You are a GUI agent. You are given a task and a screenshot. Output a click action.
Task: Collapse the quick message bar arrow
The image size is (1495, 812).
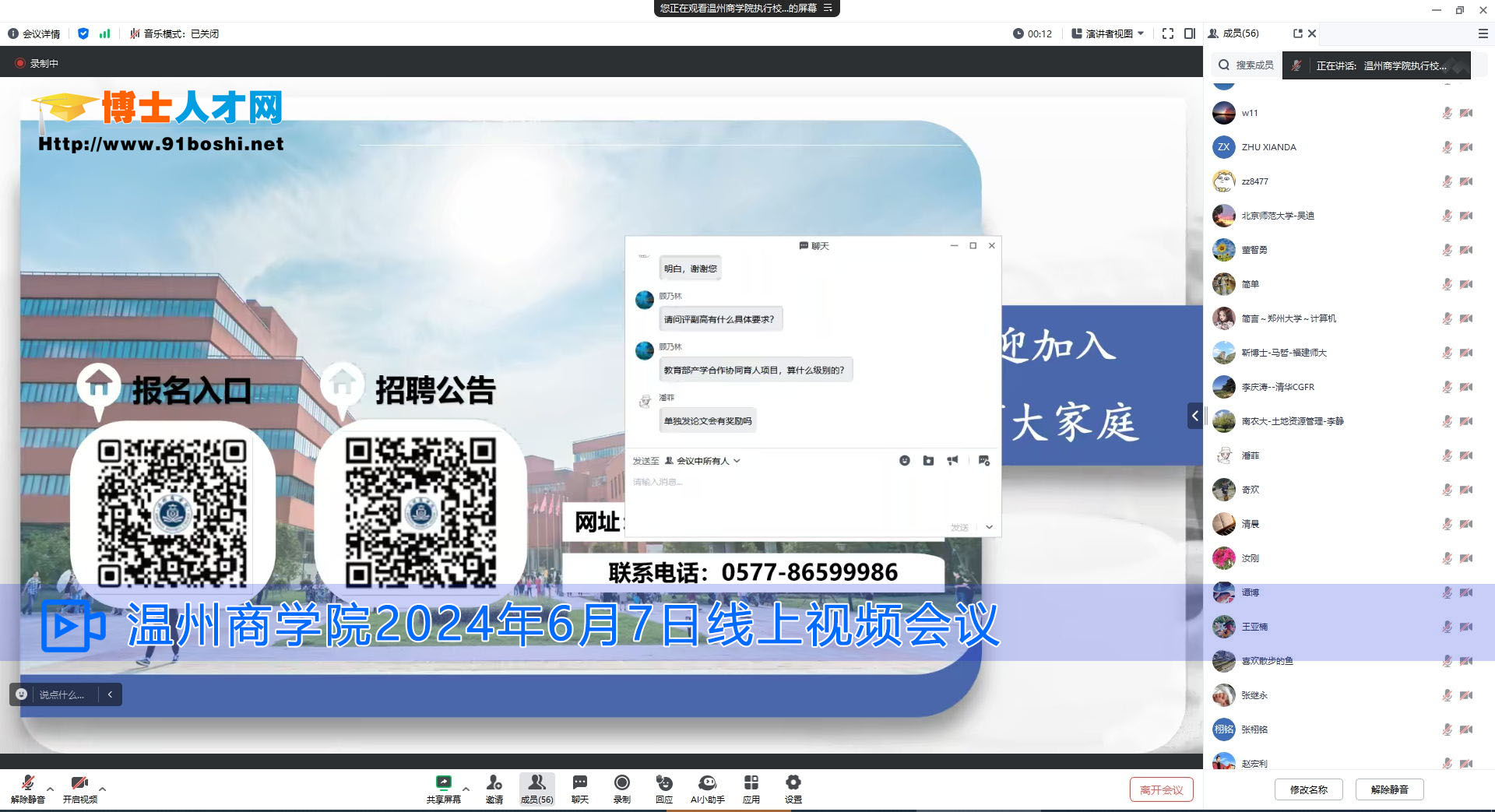pos(110,694)
